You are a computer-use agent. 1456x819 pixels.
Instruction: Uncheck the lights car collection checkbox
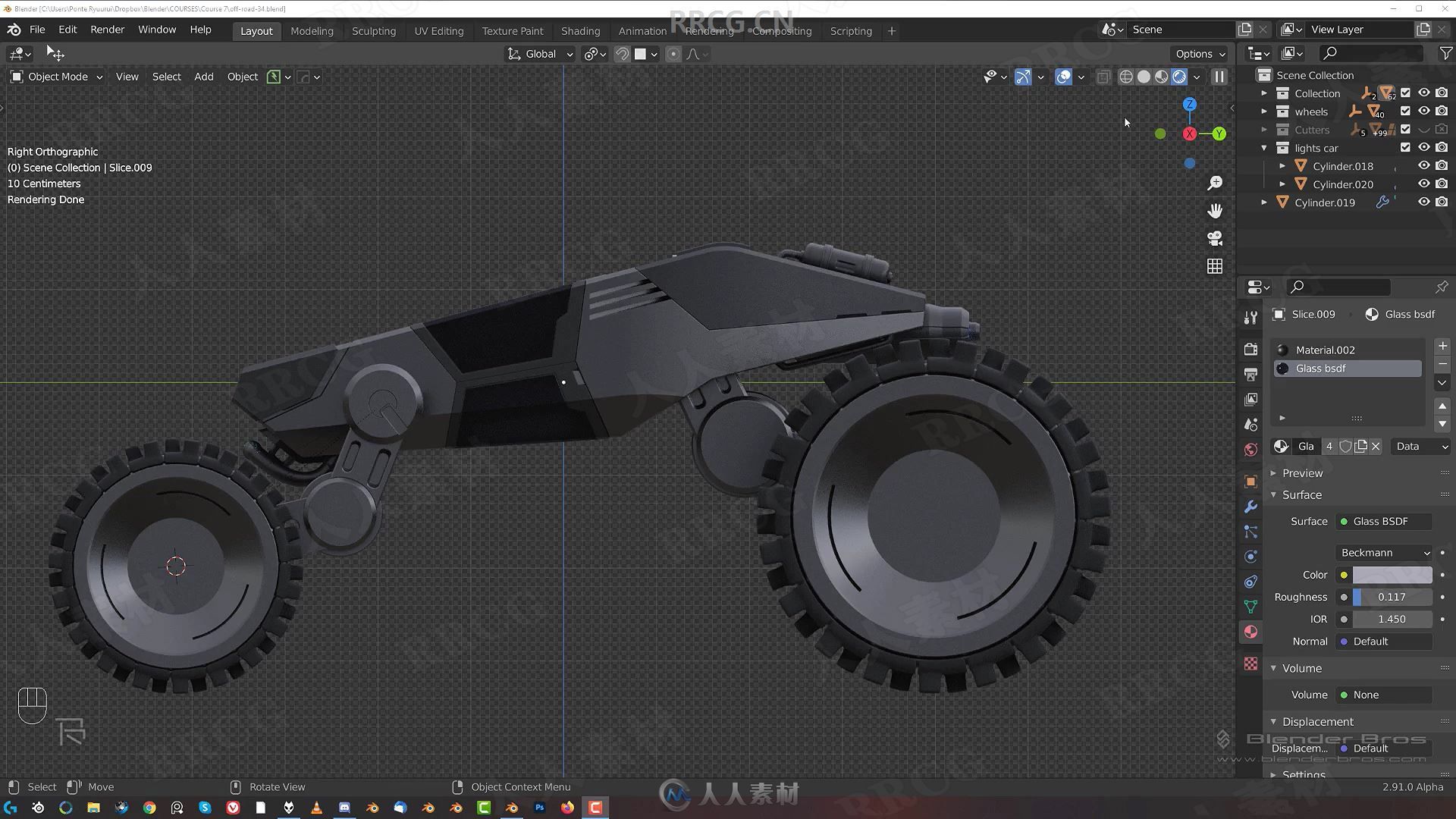point(1405,148)
